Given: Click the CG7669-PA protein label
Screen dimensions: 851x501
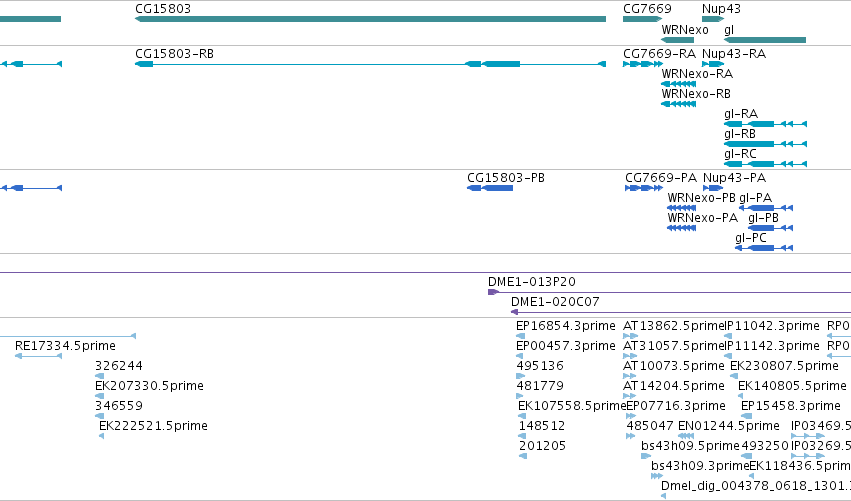Looking at the screenshot, I should [x=661, y=178].
